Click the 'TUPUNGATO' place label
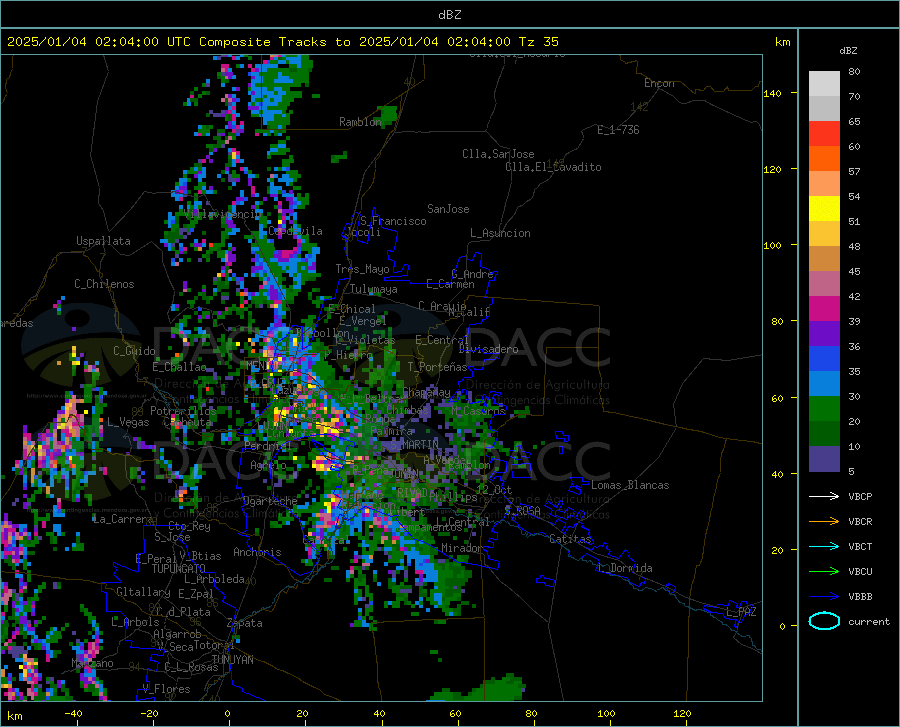This screenshot has height=727, width=900. 179,569
